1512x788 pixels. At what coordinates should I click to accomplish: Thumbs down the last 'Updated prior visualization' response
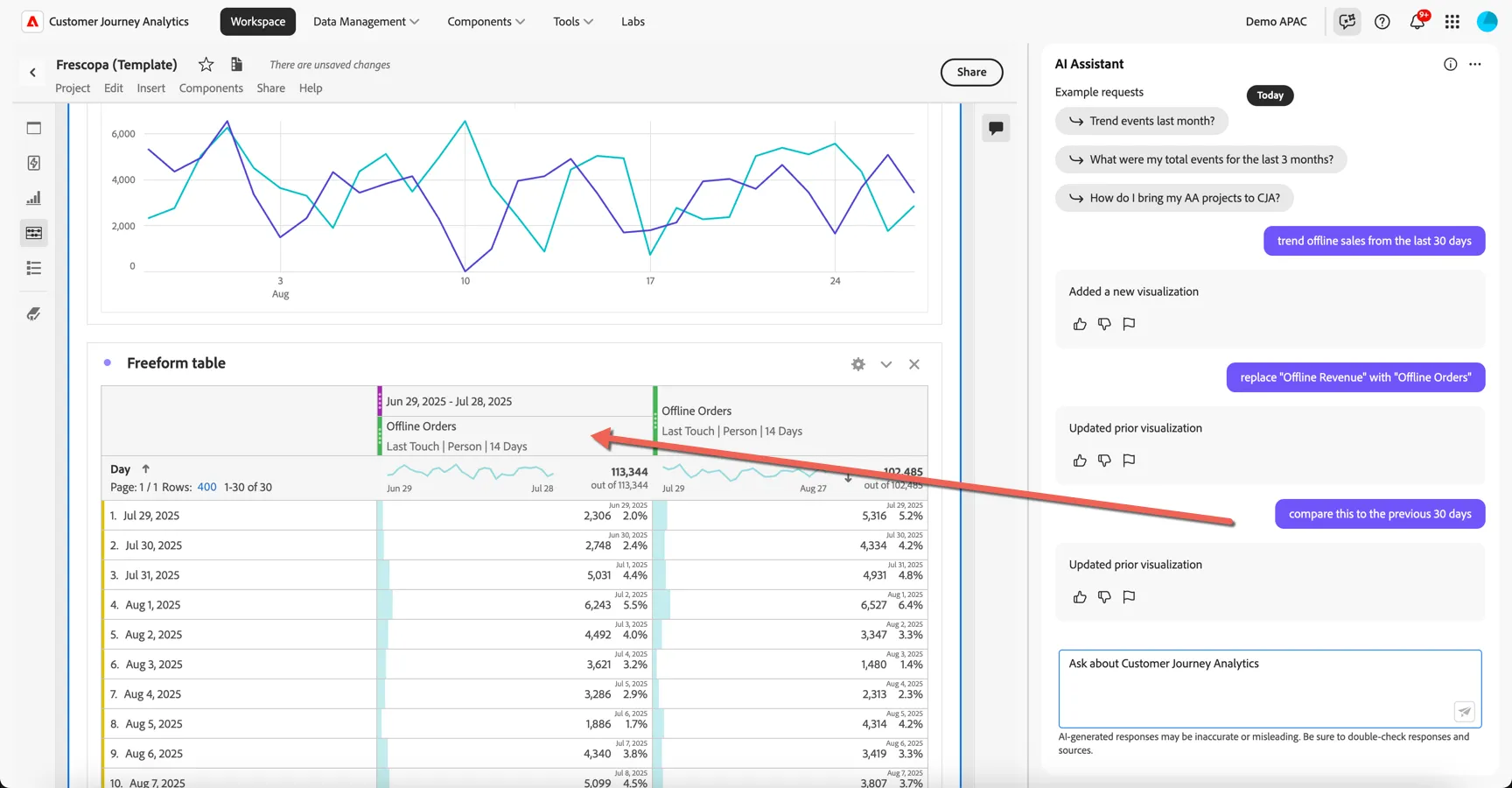pyautogui.click(x=1104, y=597)
